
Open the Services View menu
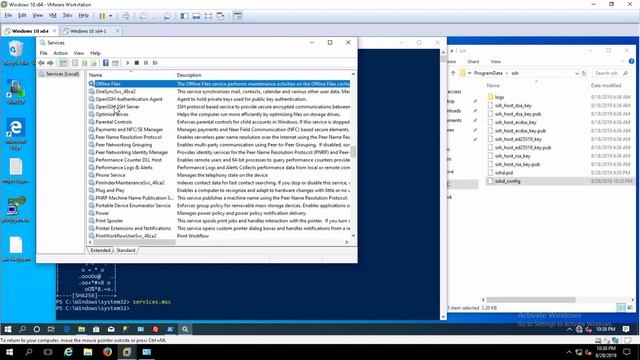click(79, 53)
